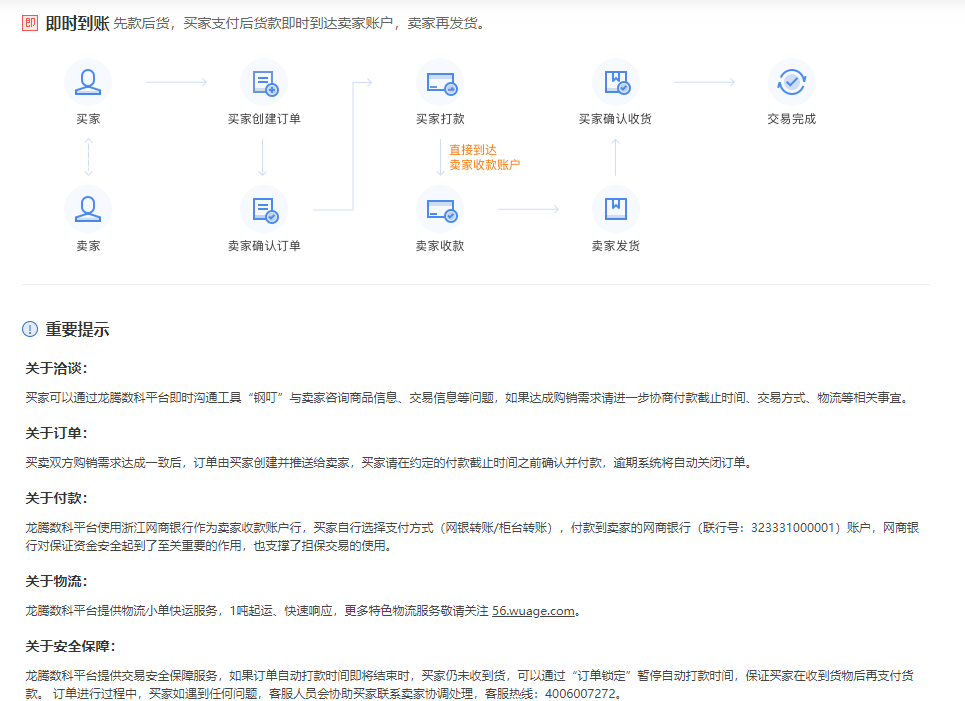This screenshot has width=965, height=701.
Task: Click the 关于物流 section heading
Action: pos(56,581)
